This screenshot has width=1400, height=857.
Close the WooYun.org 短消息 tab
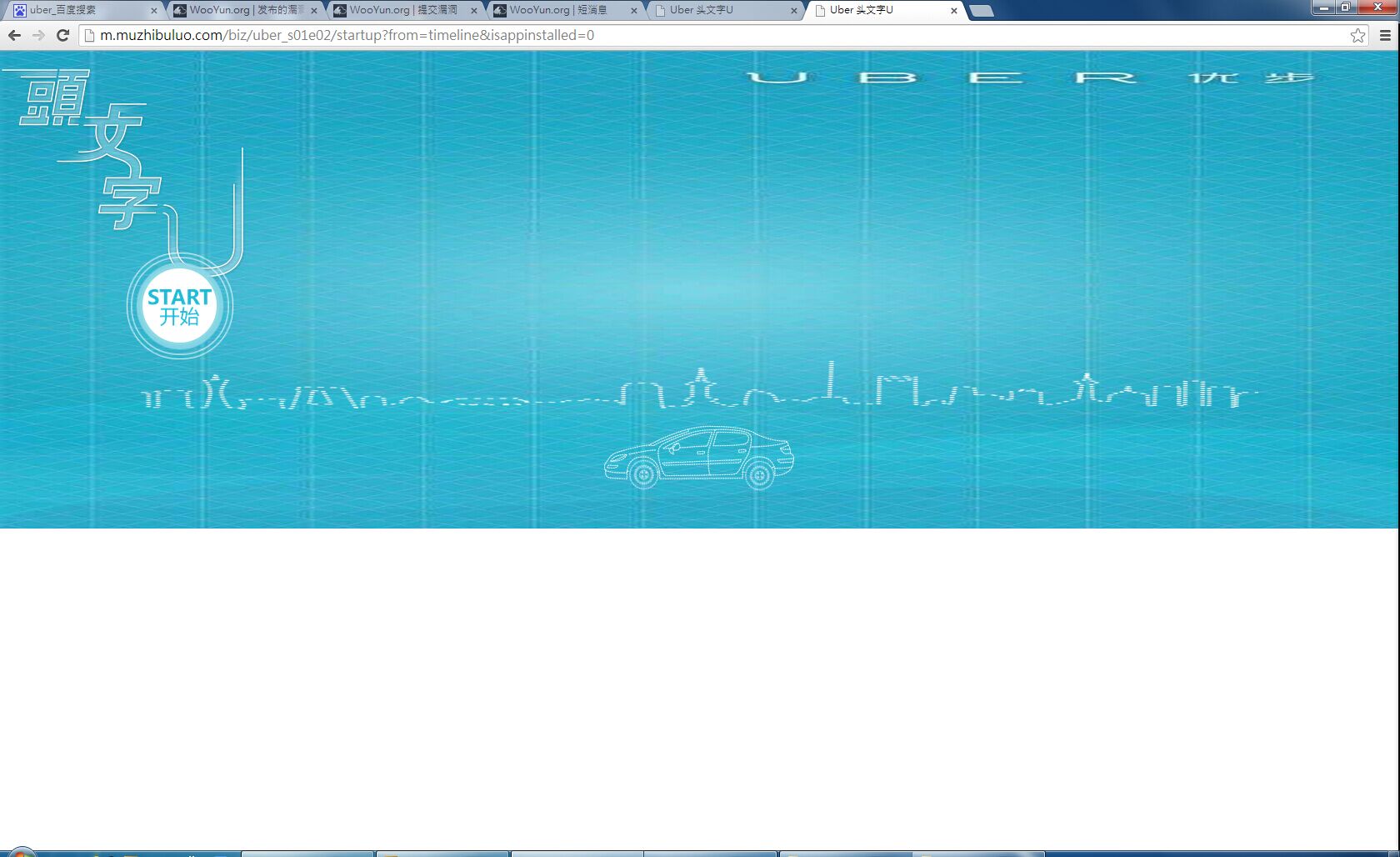coord(634,11)
